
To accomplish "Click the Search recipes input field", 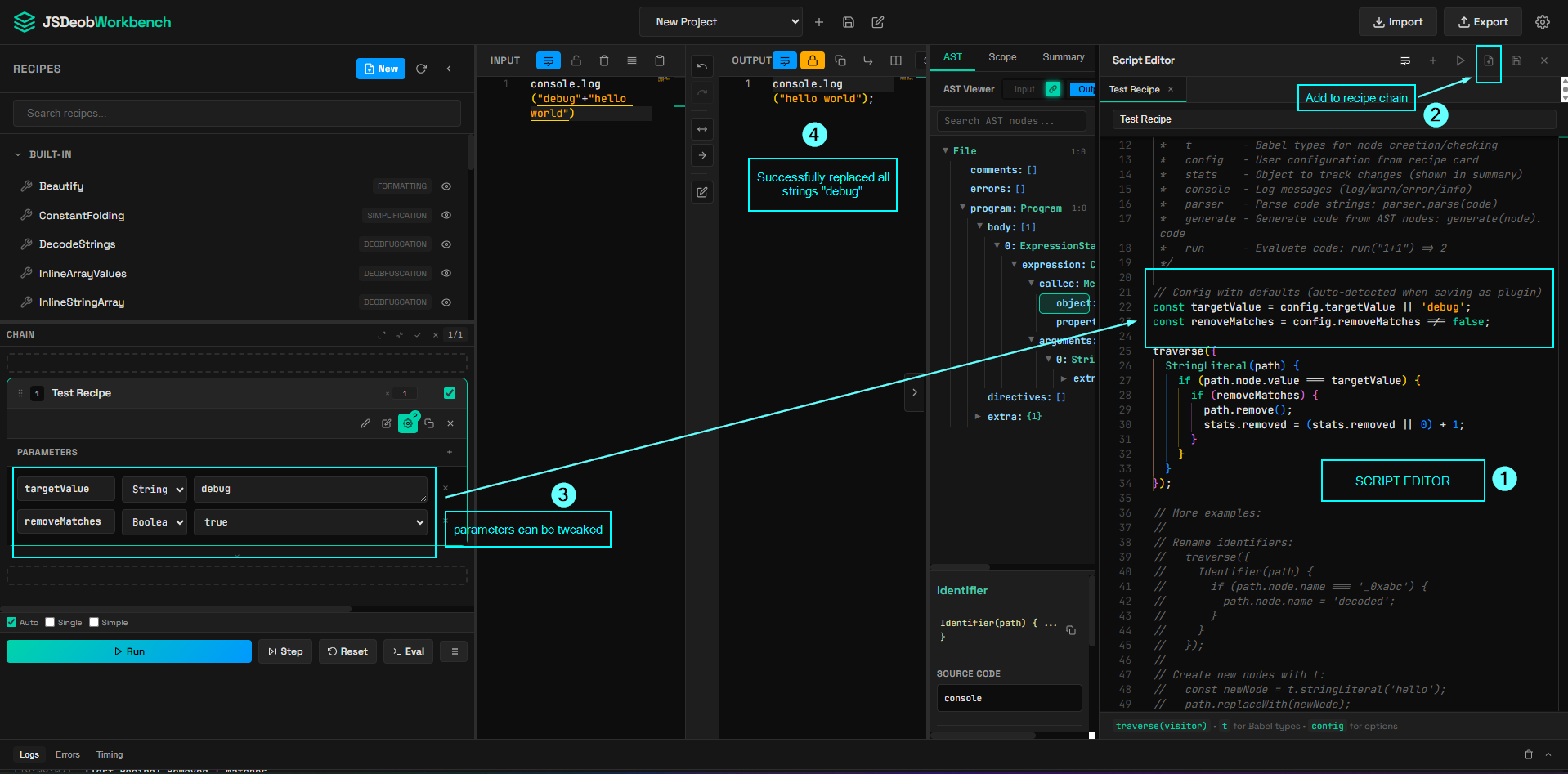I will [x=237, y=114].
